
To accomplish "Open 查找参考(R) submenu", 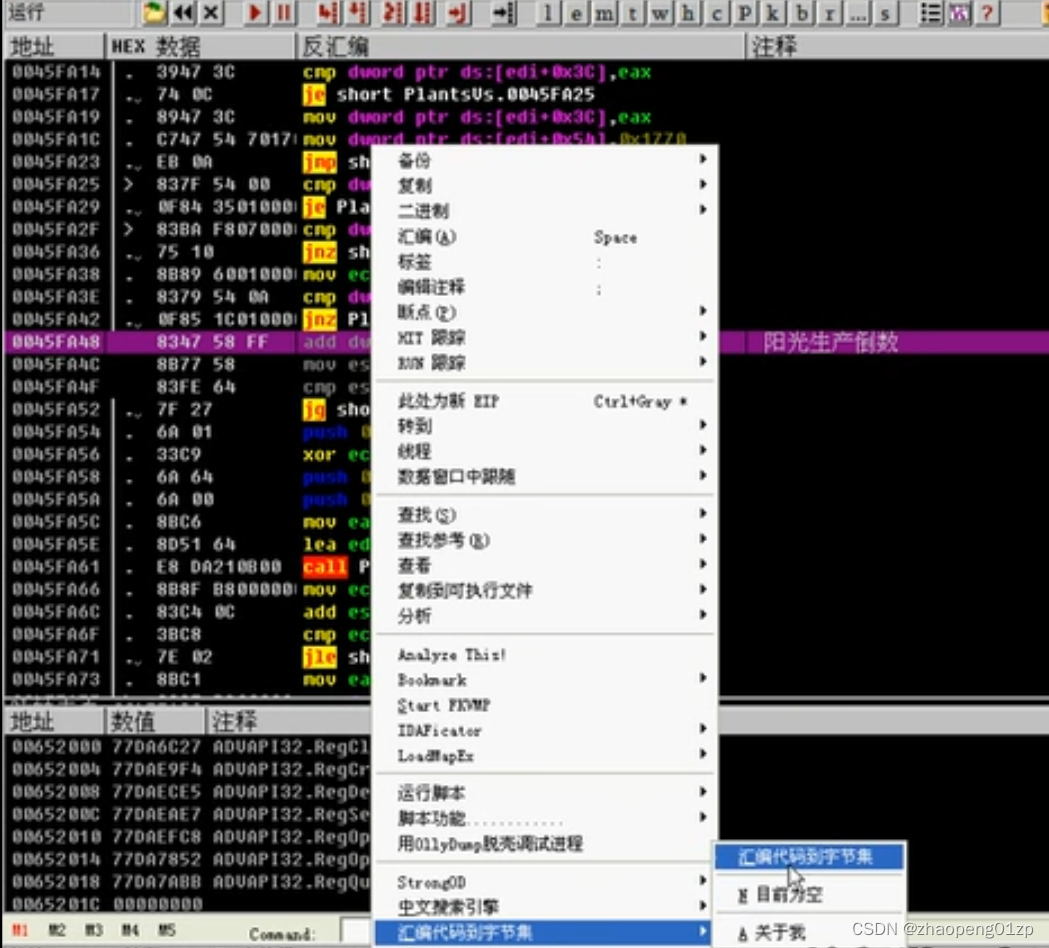I will coord(545,540).
